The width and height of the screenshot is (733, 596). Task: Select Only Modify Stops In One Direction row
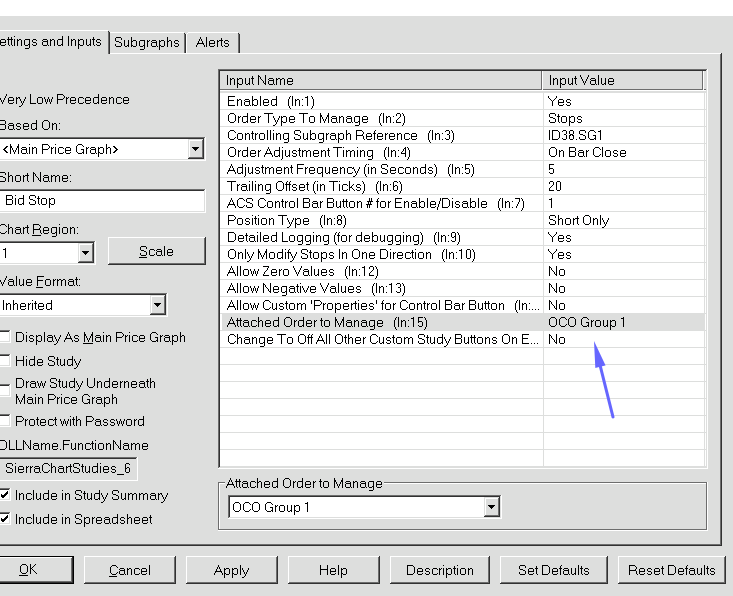click(x=462, y=254)
